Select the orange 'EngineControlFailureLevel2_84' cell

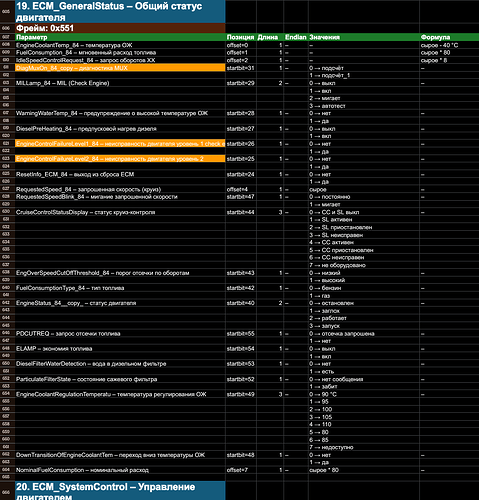pos(120,159)
